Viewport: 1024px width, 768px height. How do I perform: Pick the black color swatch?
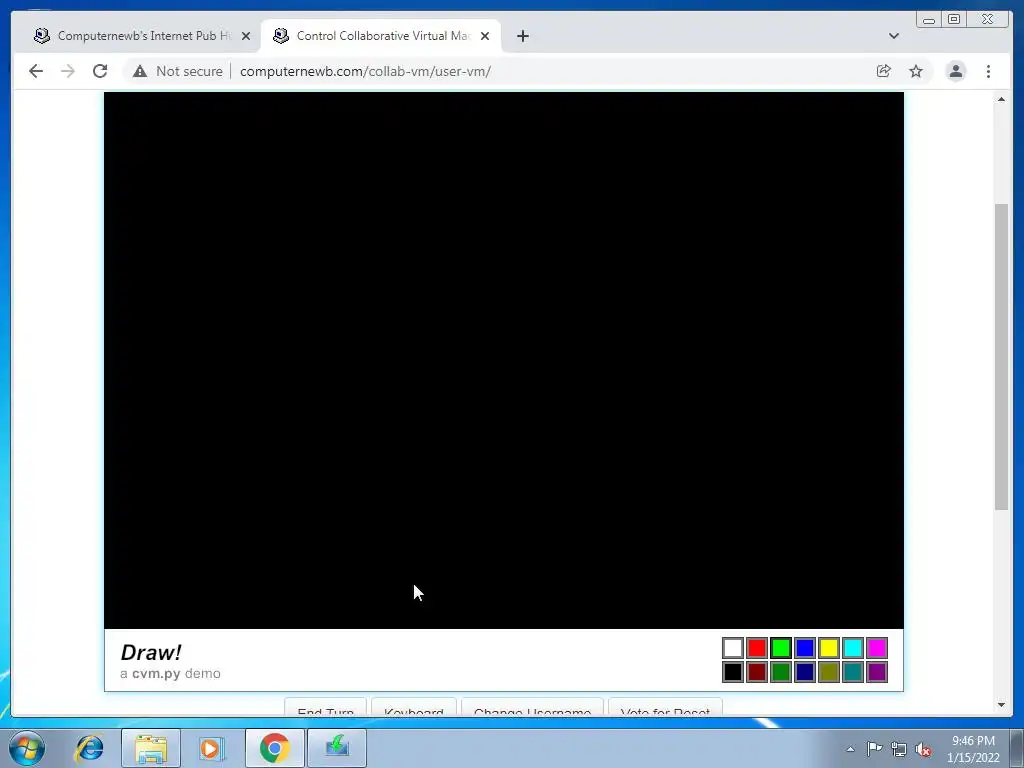pyautogui.click(x=733, y=672)
